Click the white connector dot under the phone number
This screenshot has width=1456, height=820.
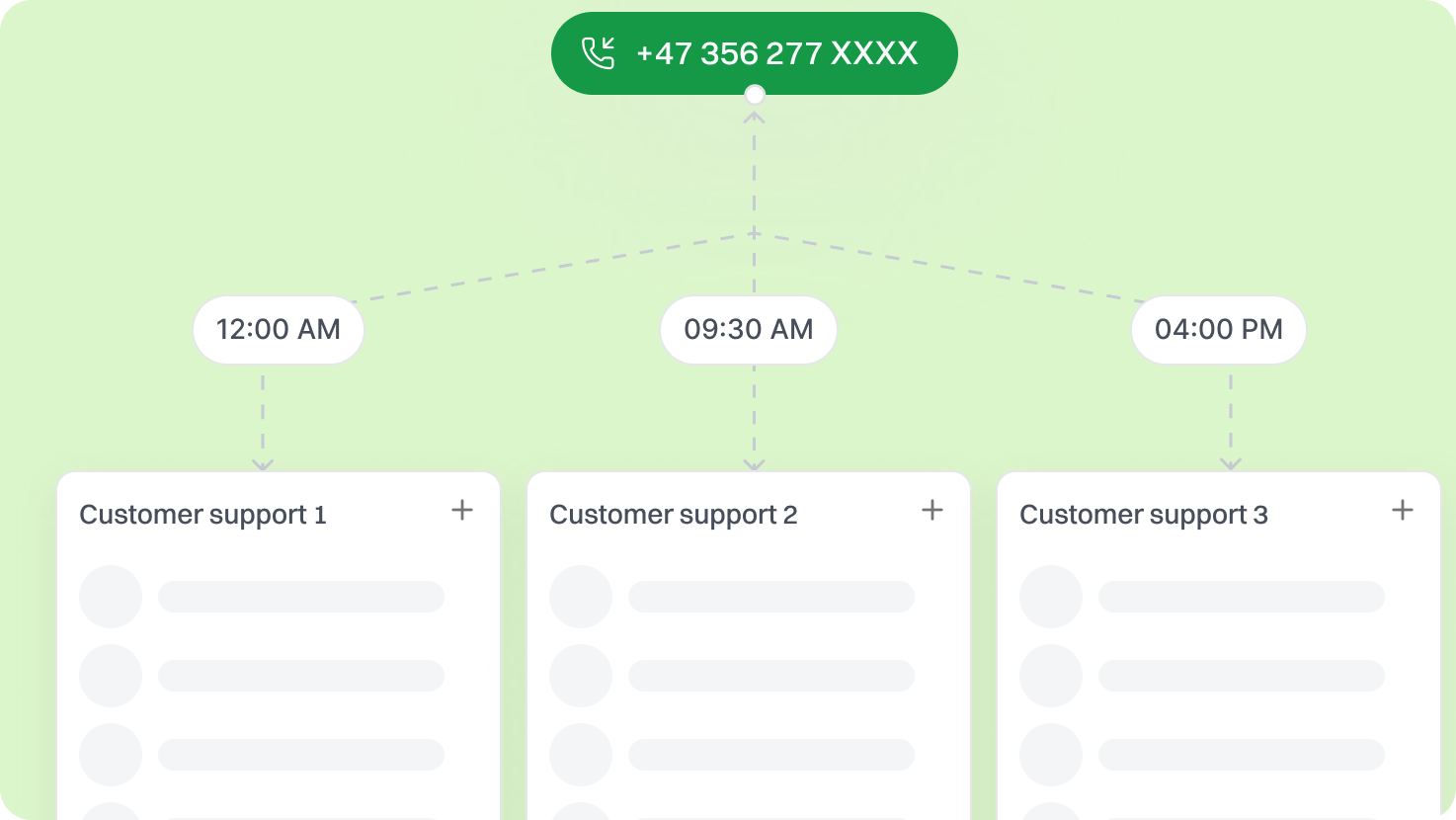click(x=755, y=95)
